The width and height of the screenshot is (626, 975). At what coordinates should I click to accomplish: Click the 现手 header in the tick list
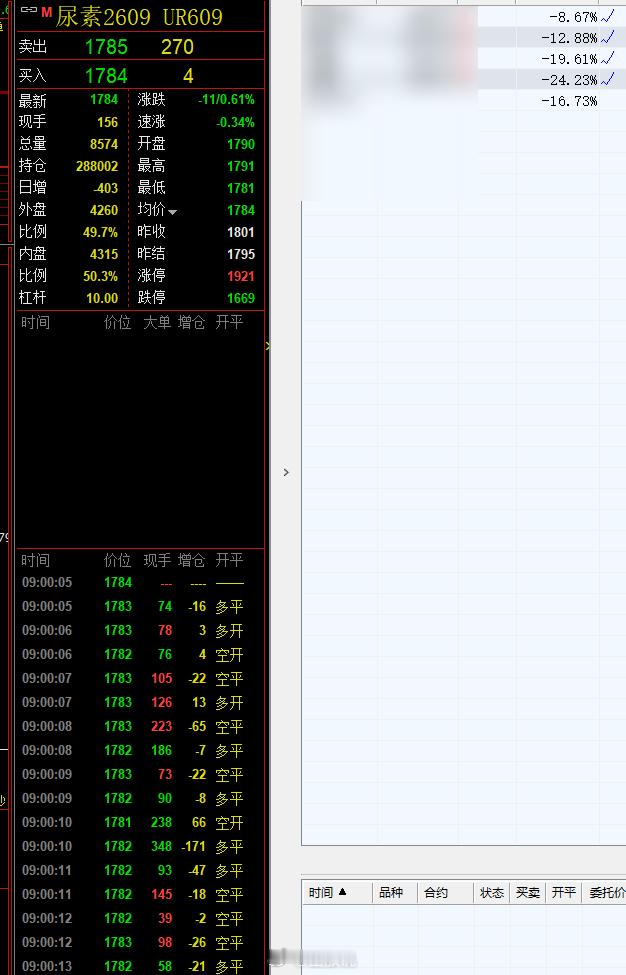[157, 560]
